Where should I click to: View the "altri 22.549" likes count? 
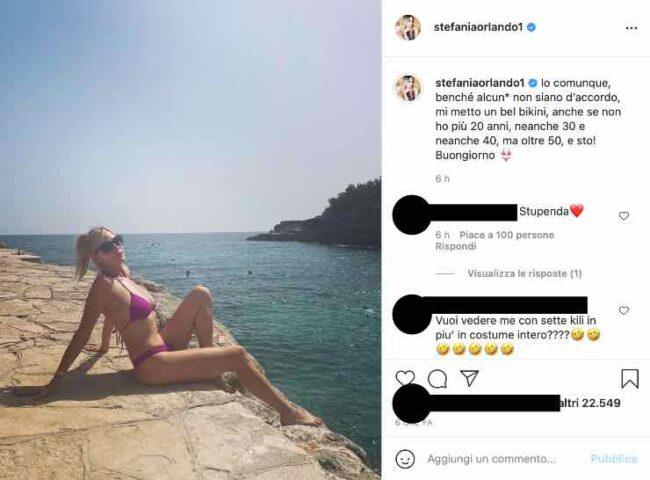point(590,403)
